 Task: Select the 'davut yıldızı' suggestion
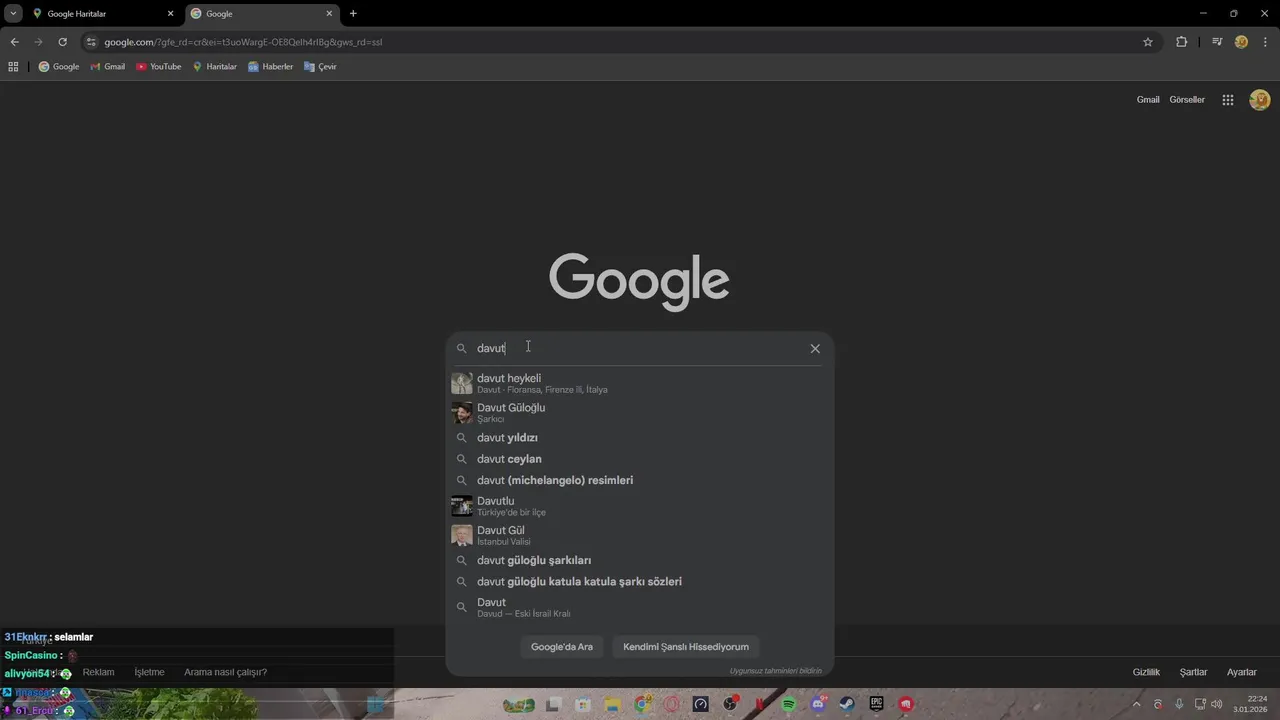pos(640,438)
